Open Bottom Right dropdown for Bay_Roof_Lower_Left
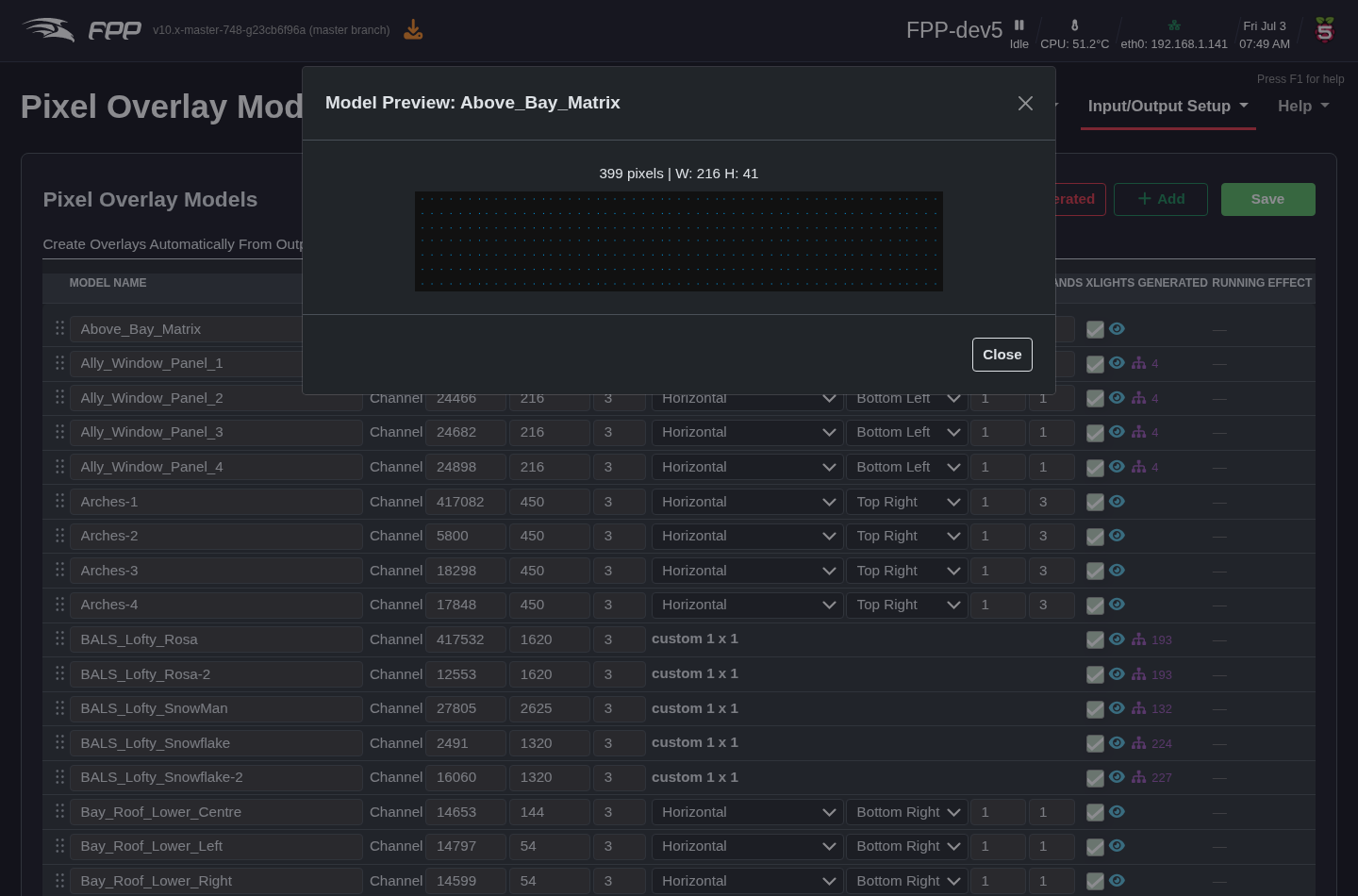The height and width of the screenshot is (896, 1358). coord(907,846)
